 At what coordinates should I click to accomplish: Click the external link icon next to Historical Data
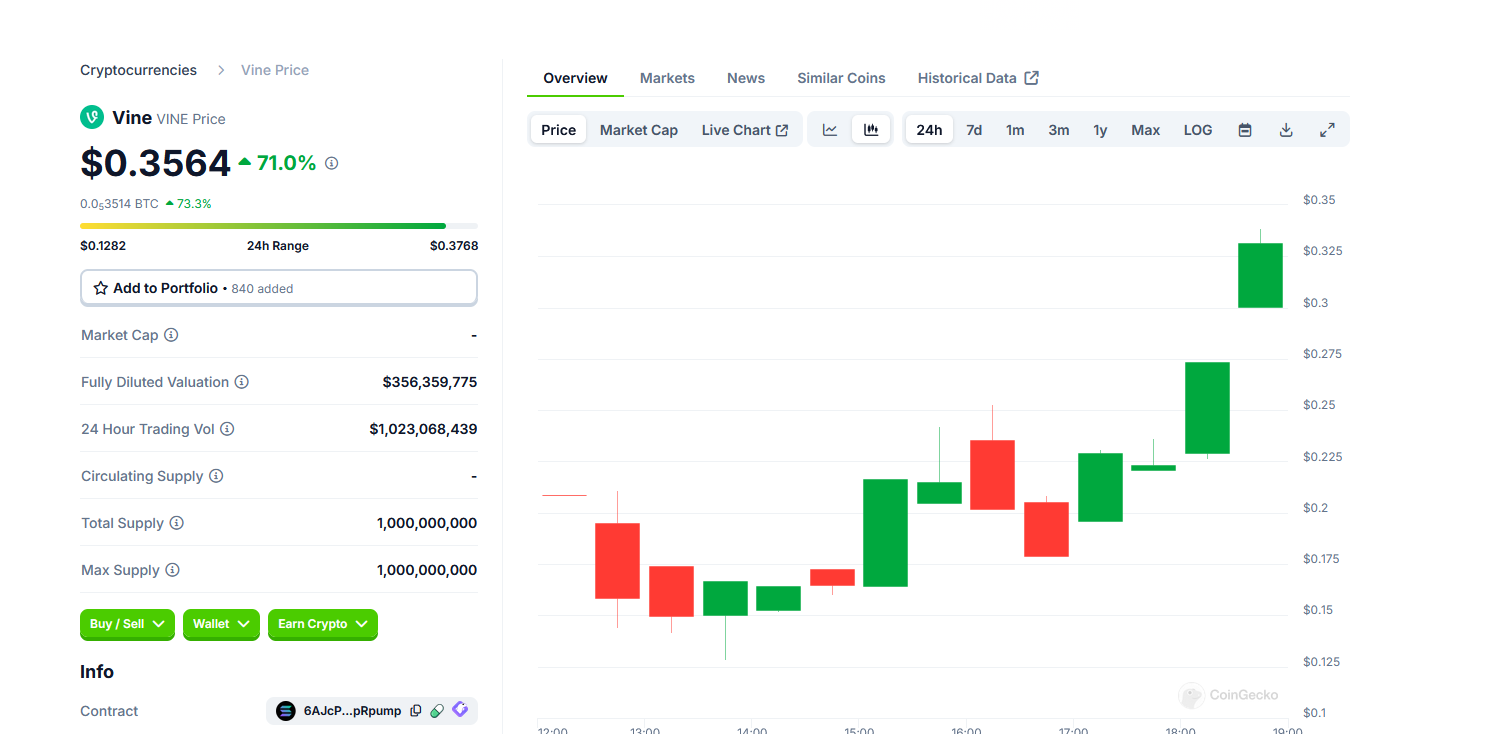point(1032,78)
